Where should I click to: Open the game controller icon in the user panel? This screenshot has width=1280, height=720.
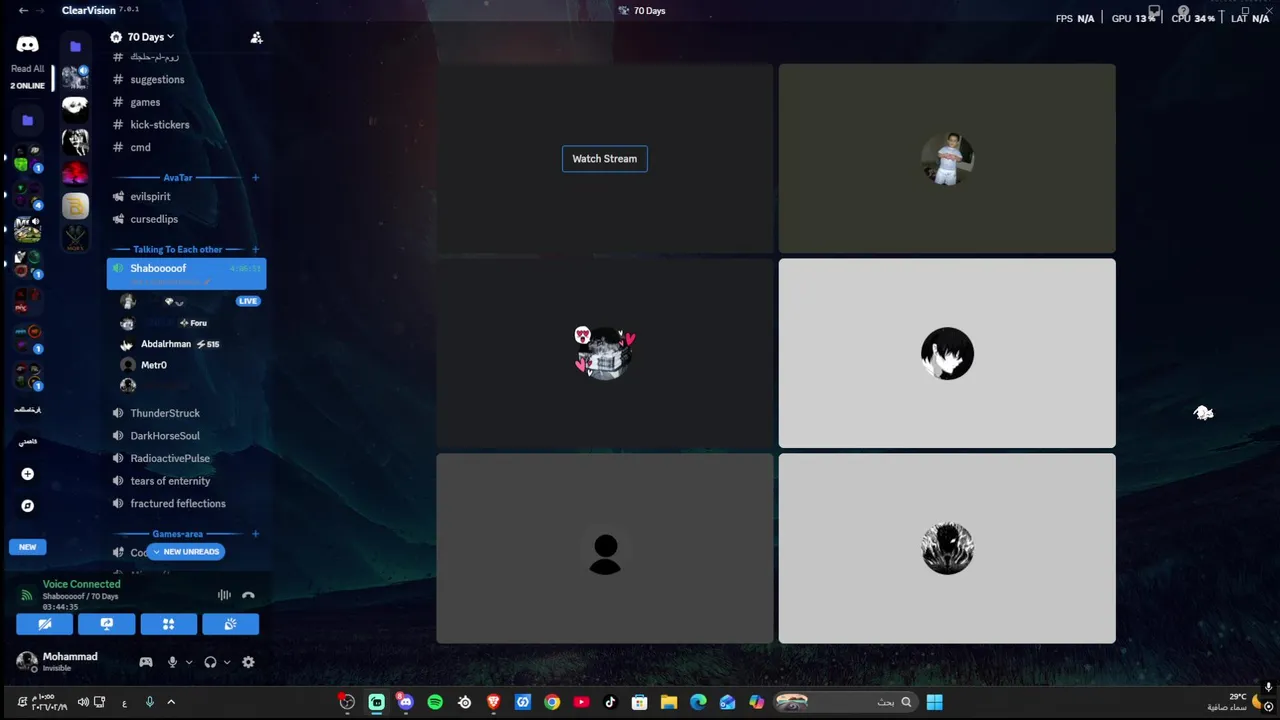click(146, 662)
